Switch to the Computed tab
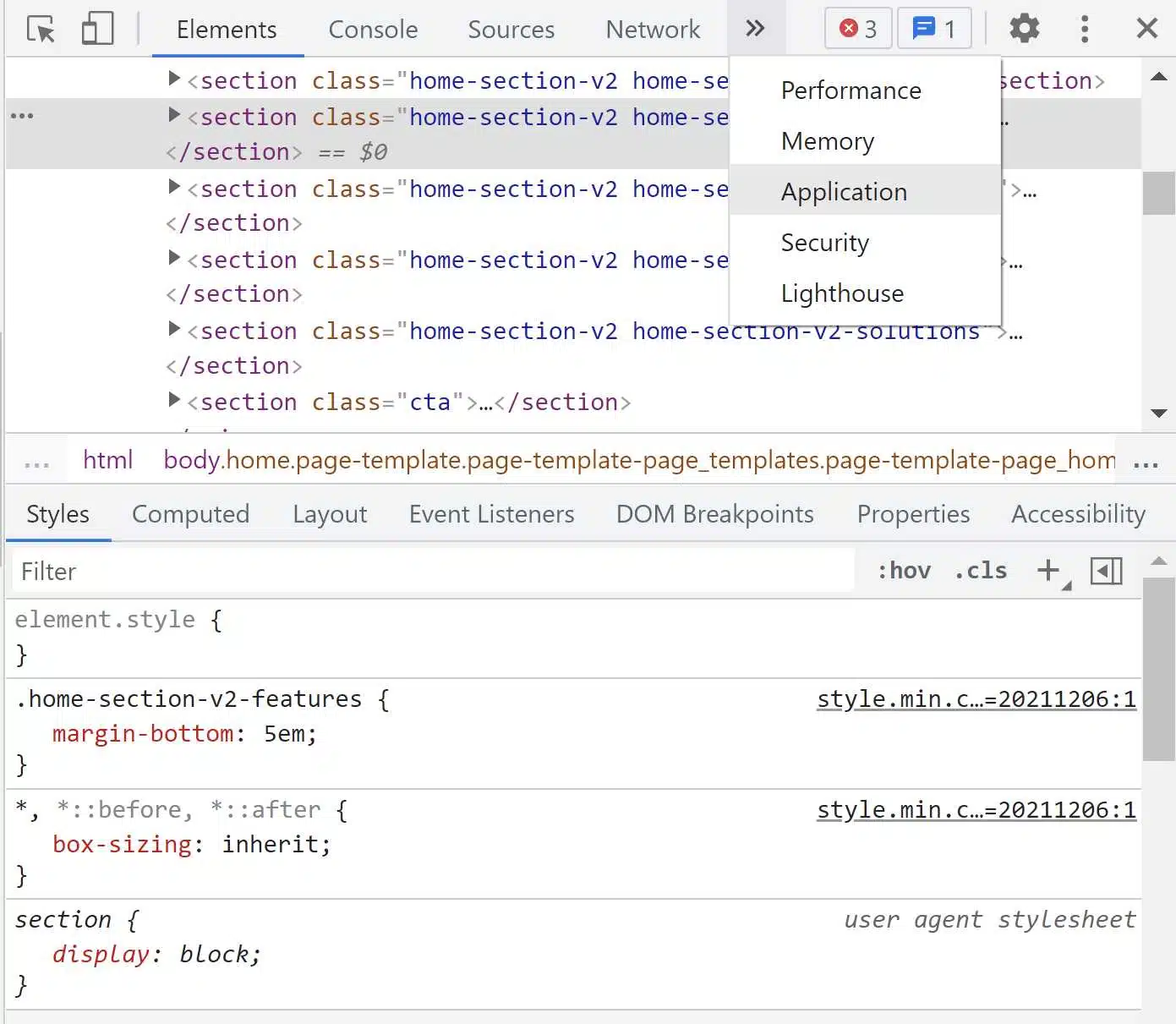The image size is (1176, 1024). [190, 514]
